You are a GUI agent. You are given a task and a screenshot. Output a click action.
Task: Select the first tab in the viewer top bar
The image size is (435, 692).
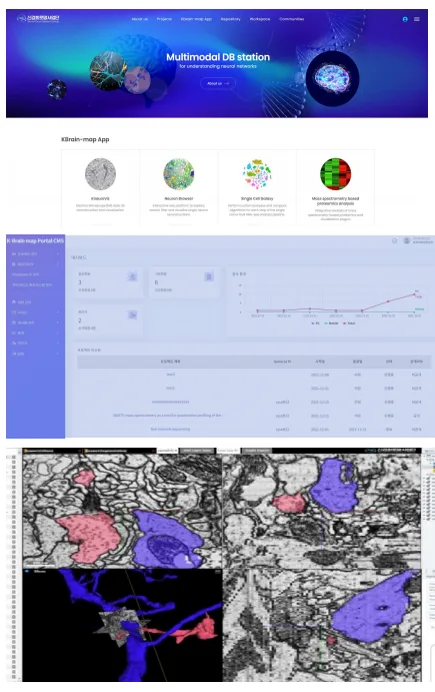[52, 451]
